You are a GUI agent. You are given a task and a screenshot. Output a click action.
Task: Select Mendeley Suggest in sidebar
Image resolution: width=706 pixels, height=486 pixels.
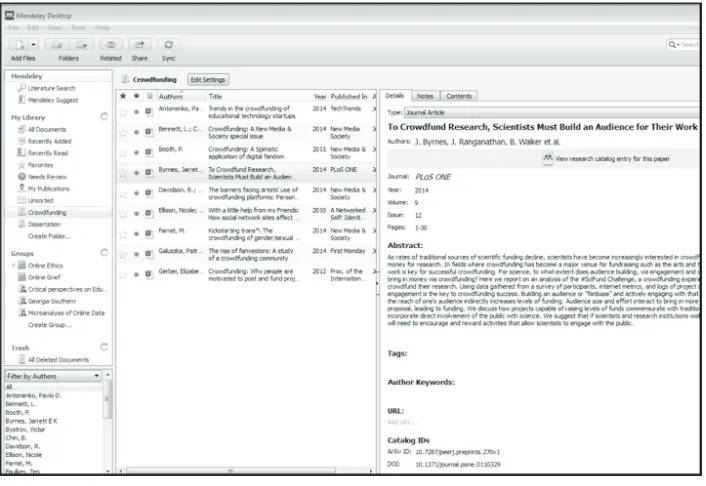click(x=52, y=100)
